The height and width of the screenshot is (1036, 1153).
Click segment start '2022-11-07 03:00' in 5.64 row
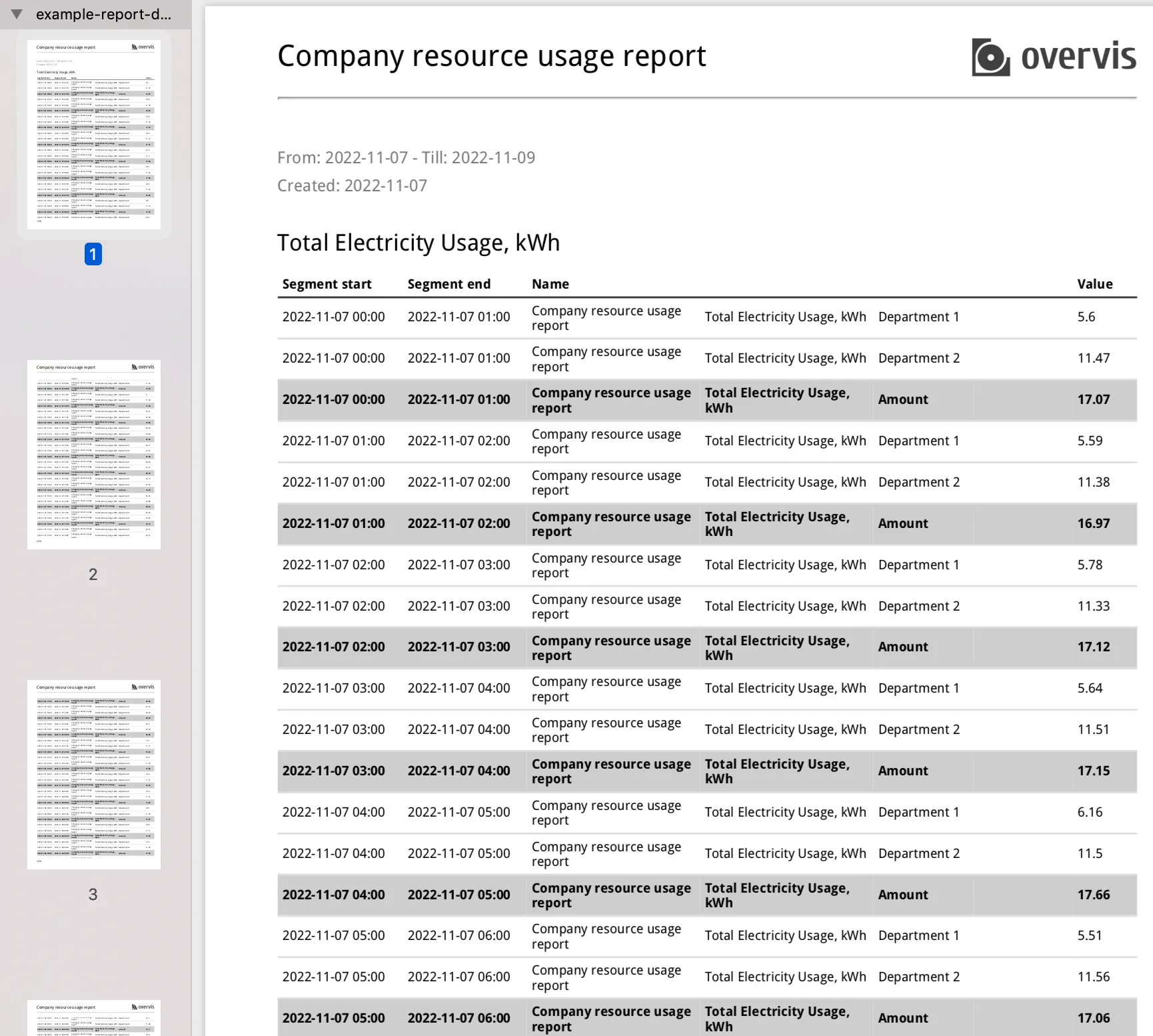pyautogui.click(x=333, y=688)
